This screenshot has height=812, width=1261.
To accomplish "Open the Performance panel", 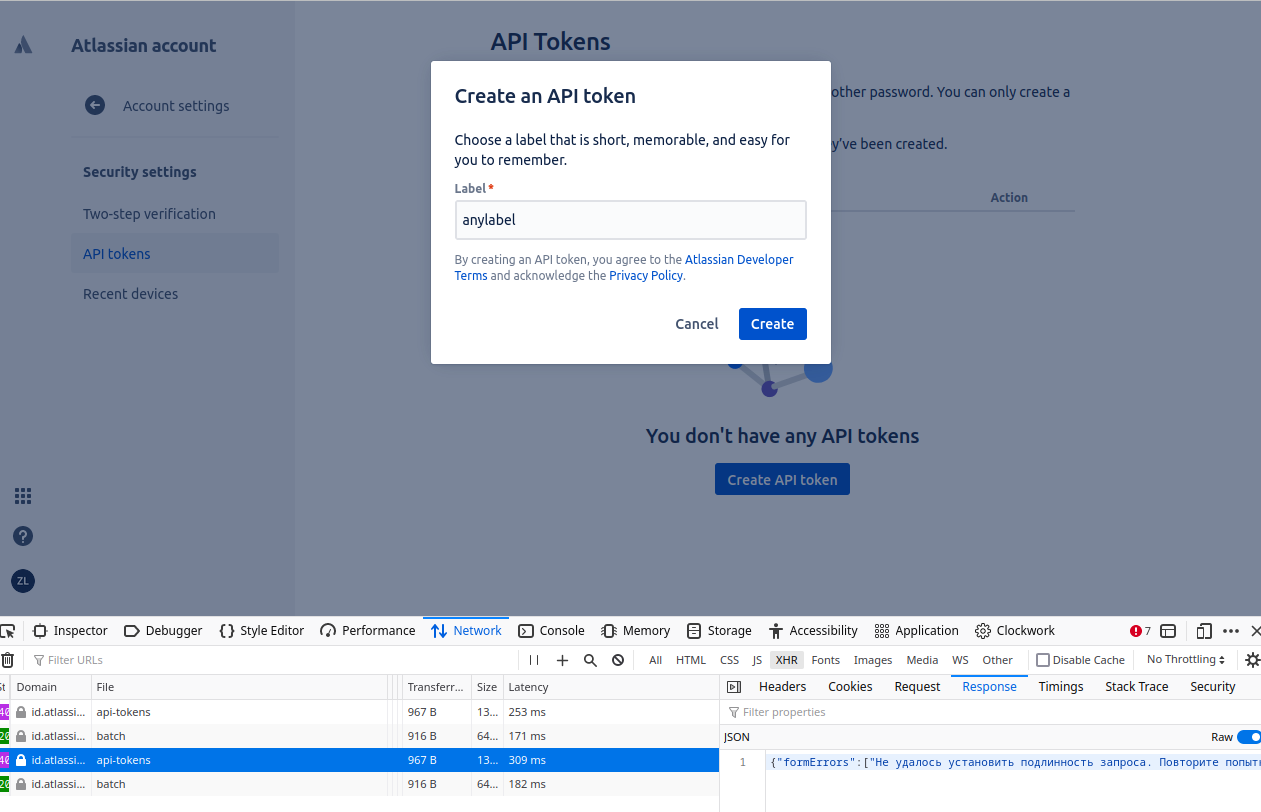I will pyautogui.click(x=367, y=631).
